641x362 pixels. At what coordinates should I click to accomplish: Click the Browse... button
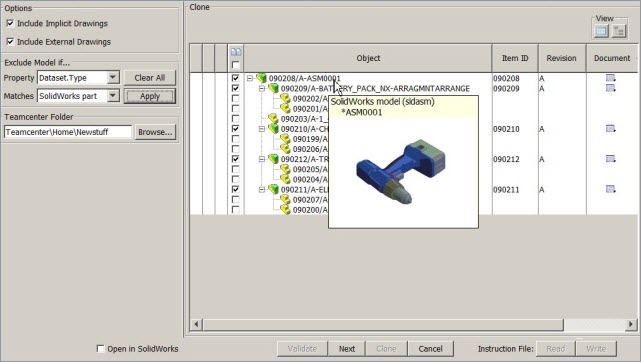[x=155, y=132]
